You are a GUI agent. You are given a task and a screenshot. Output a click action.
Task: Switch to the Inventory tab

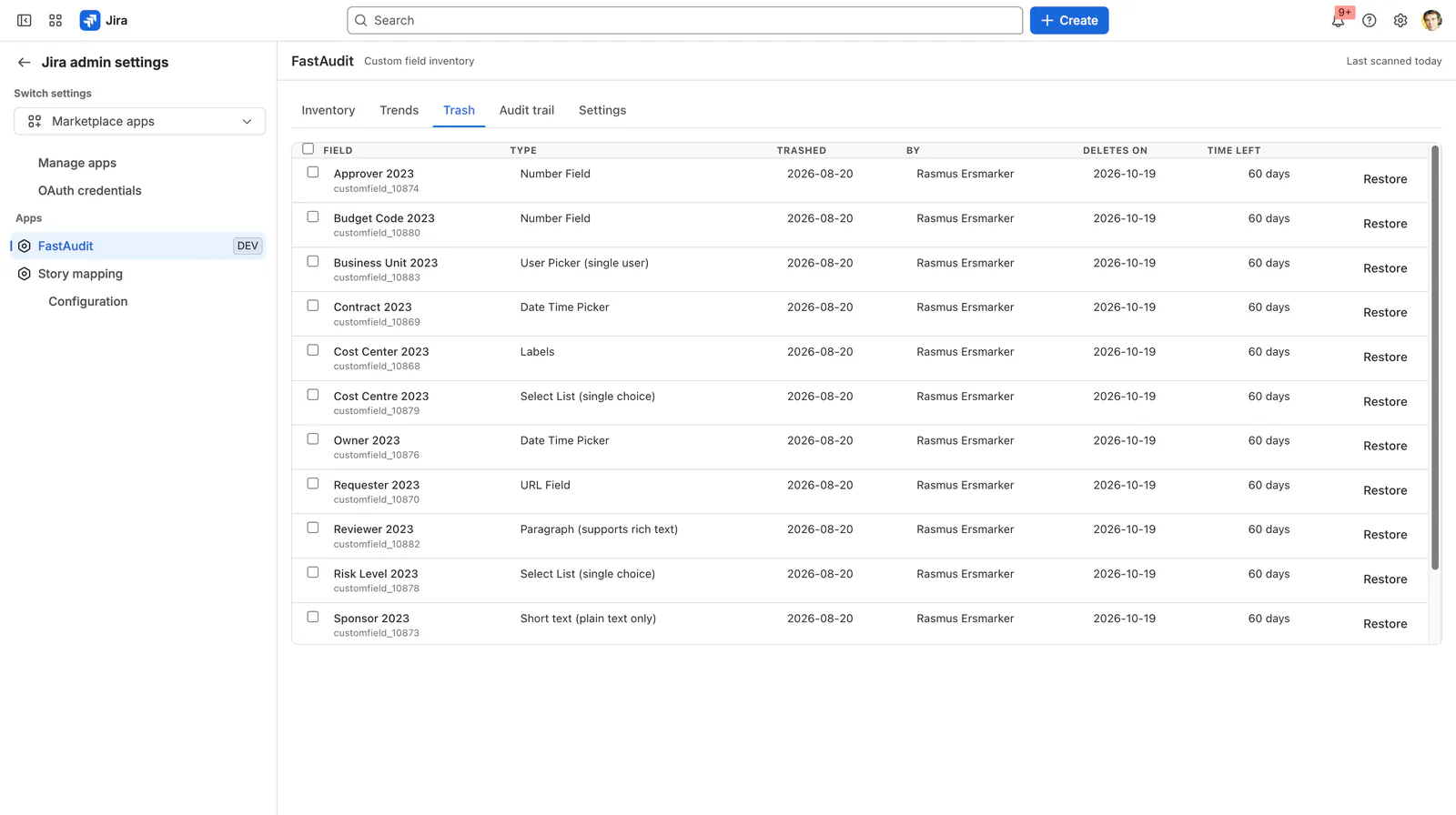point(329,110)
